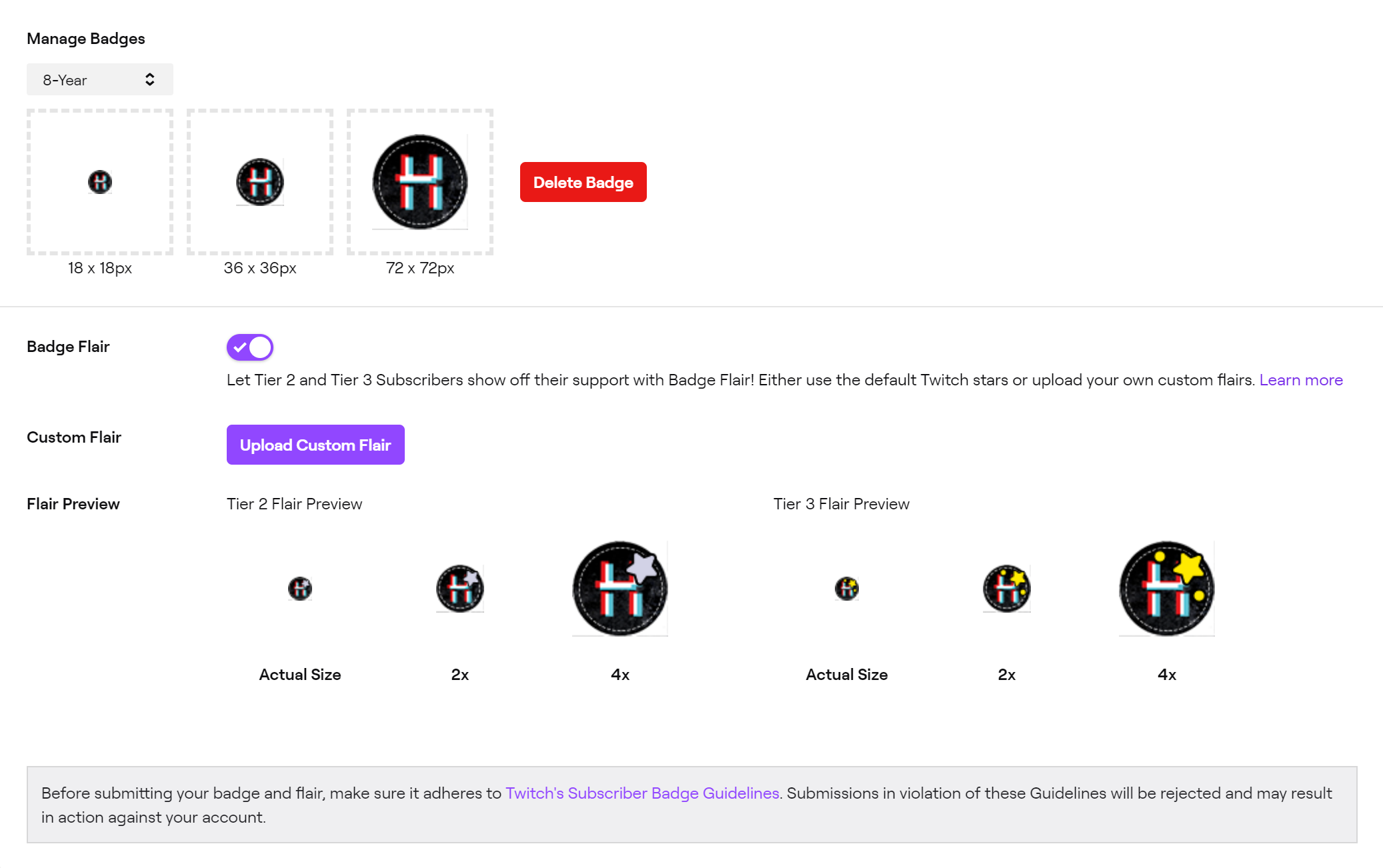Screen dimensions: 1383x868
Task: Click the Tier 3 4x flair preview icon
Action: [x=1166, y=588]
